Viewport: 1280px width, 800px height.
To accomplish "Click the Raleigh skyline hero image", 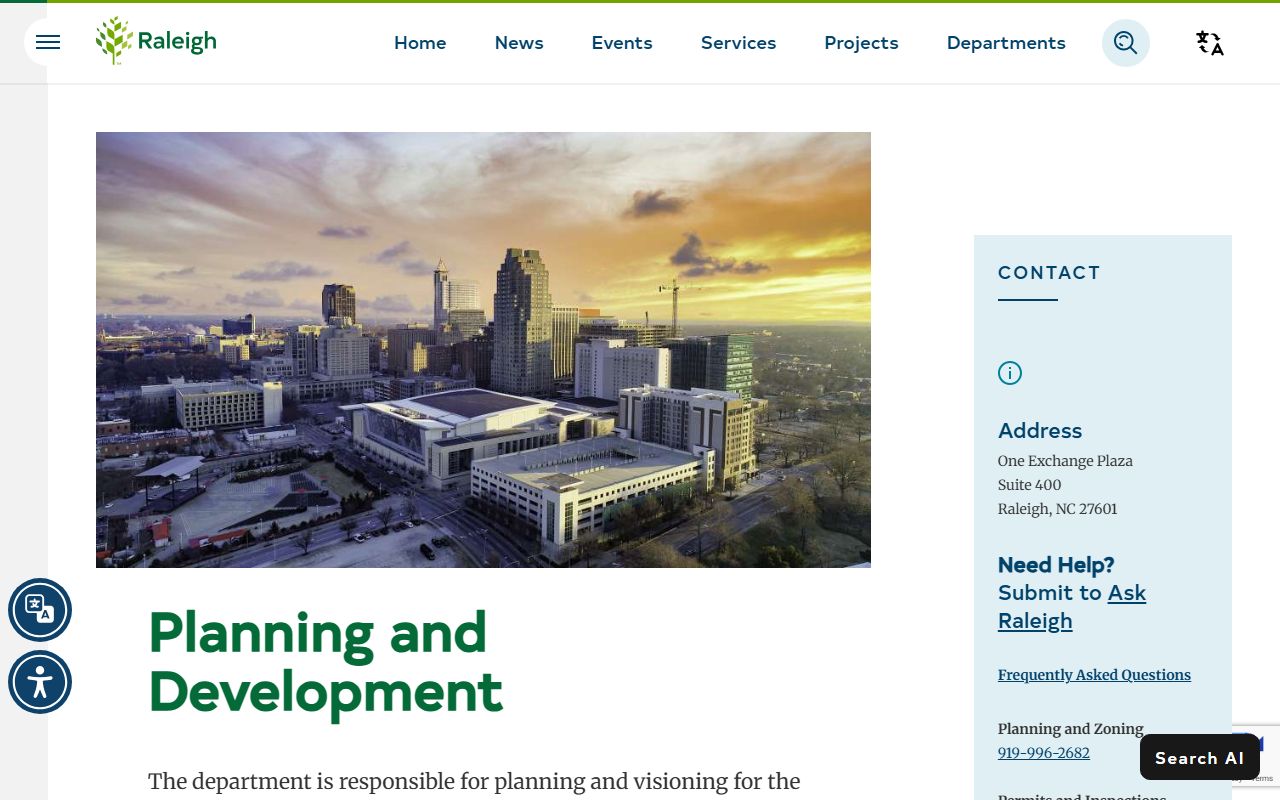I will [483, 350].
